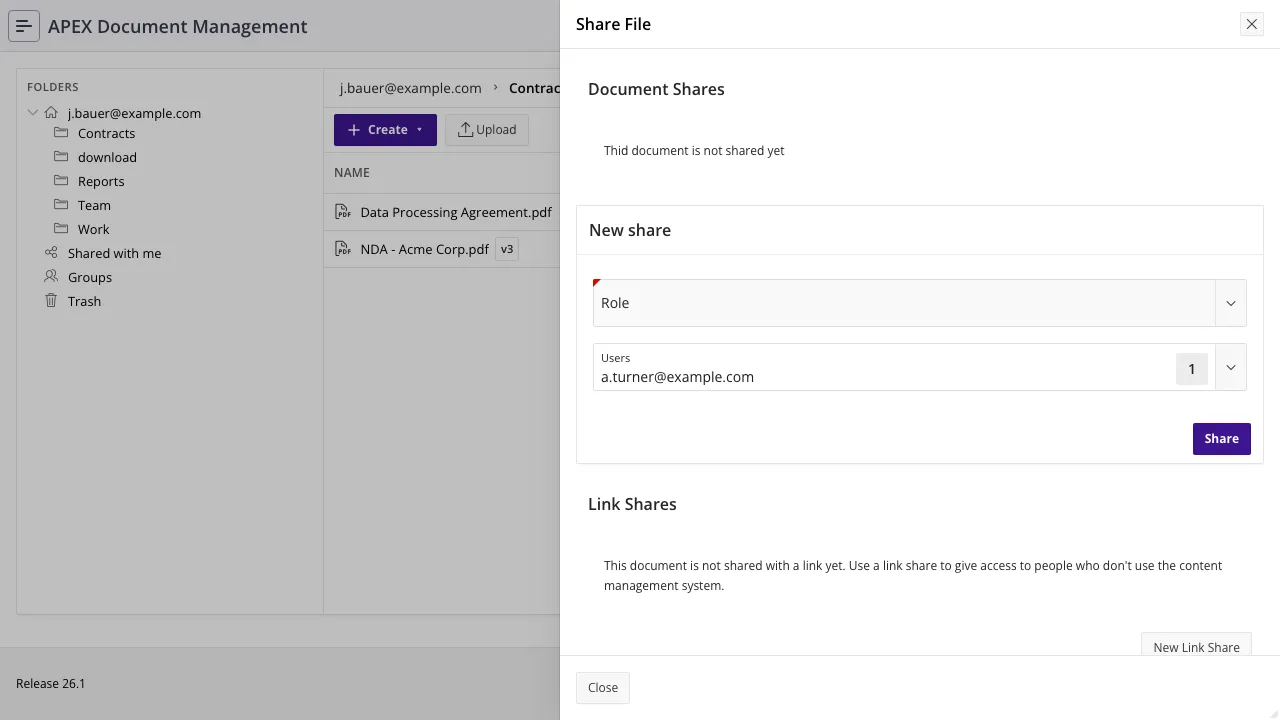Open the home icon for j.bauer@example.com
The width and height of the screenshot is (1280, 720).
pos(51,113)
